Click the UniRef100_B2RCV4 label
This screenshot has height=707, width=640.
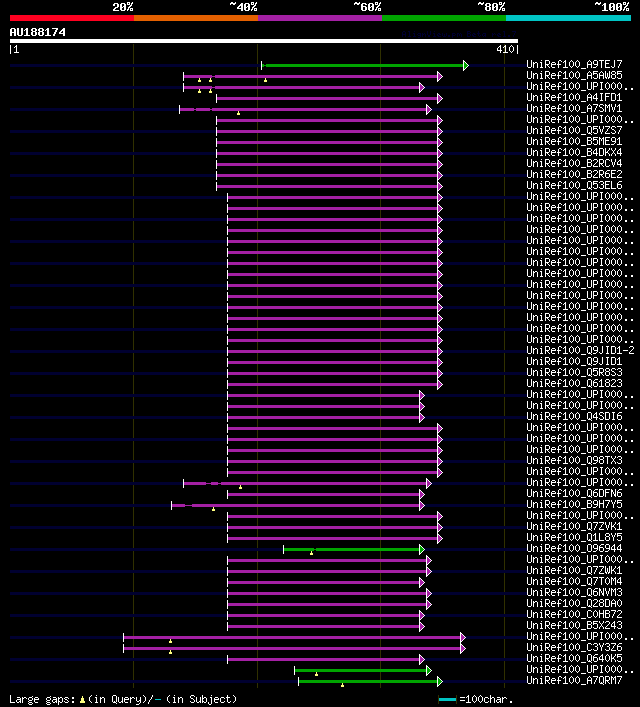pyautogui.click(x=574, y=163)
